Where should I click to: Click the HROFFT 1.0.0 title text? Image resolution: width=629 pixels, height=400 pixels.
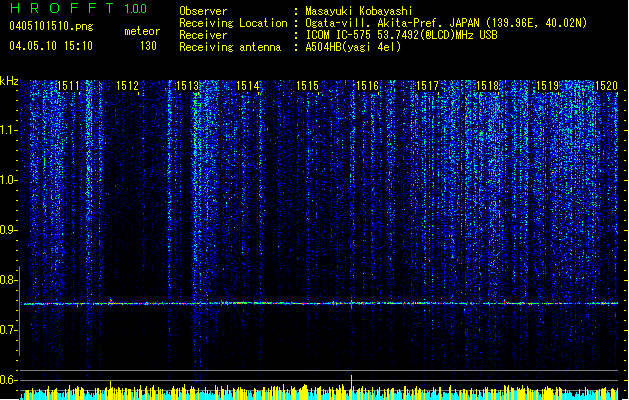(78, 8)
